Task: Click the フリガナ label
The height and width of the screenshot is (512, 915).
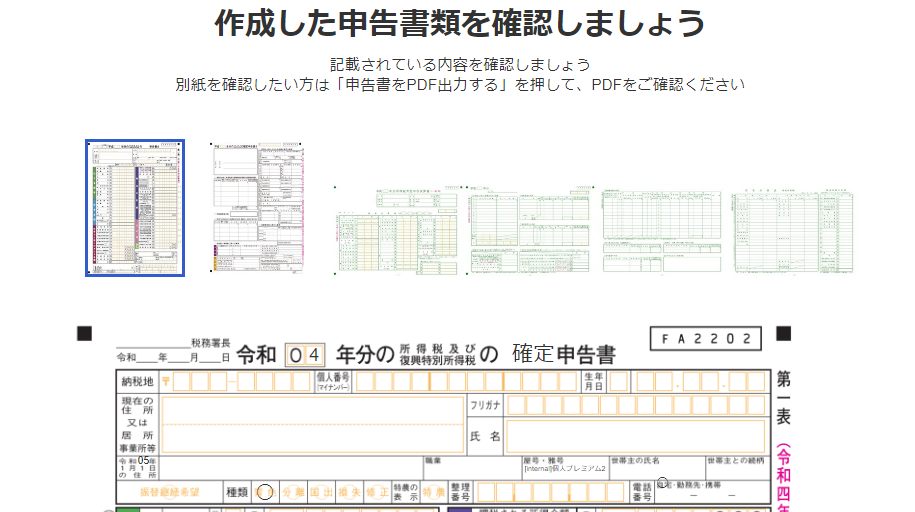Action: 485,405
